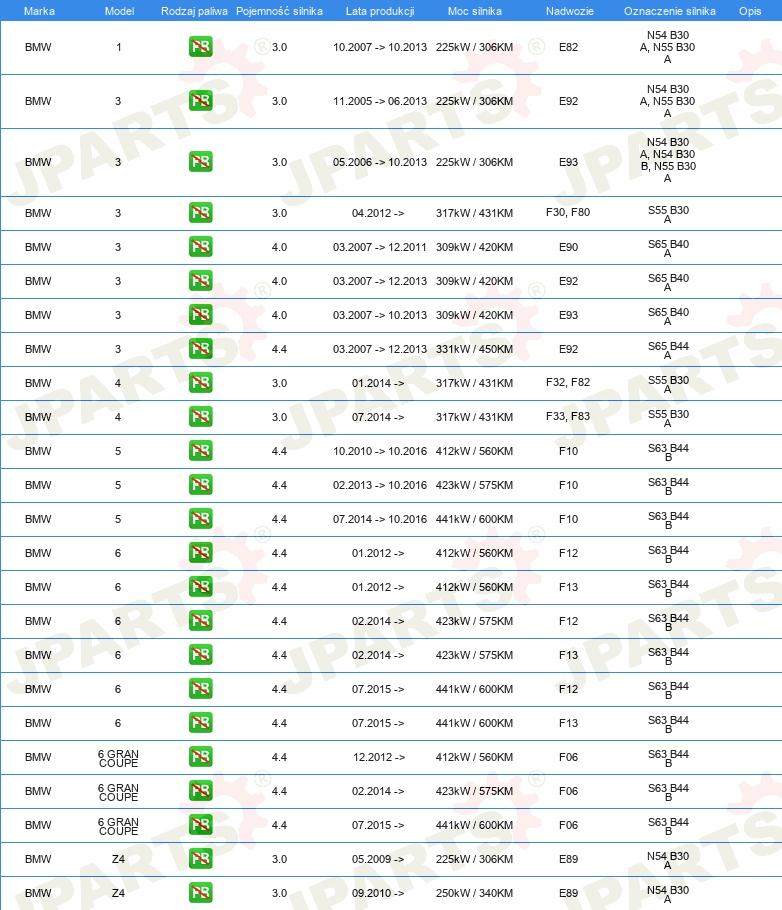Click the Pojemność silnika column header
782x910 pixels.
pyautogui.click(x=279, y=11)
